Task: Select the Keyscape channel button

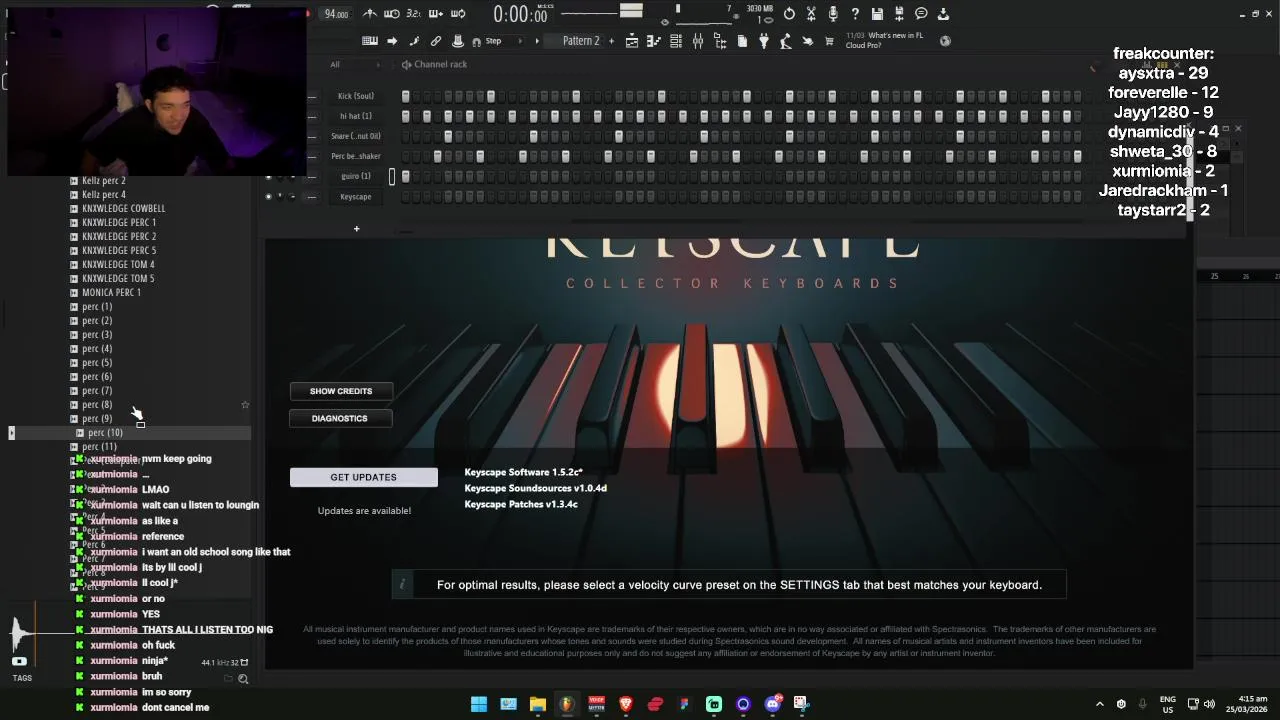Action: point(355,196)
